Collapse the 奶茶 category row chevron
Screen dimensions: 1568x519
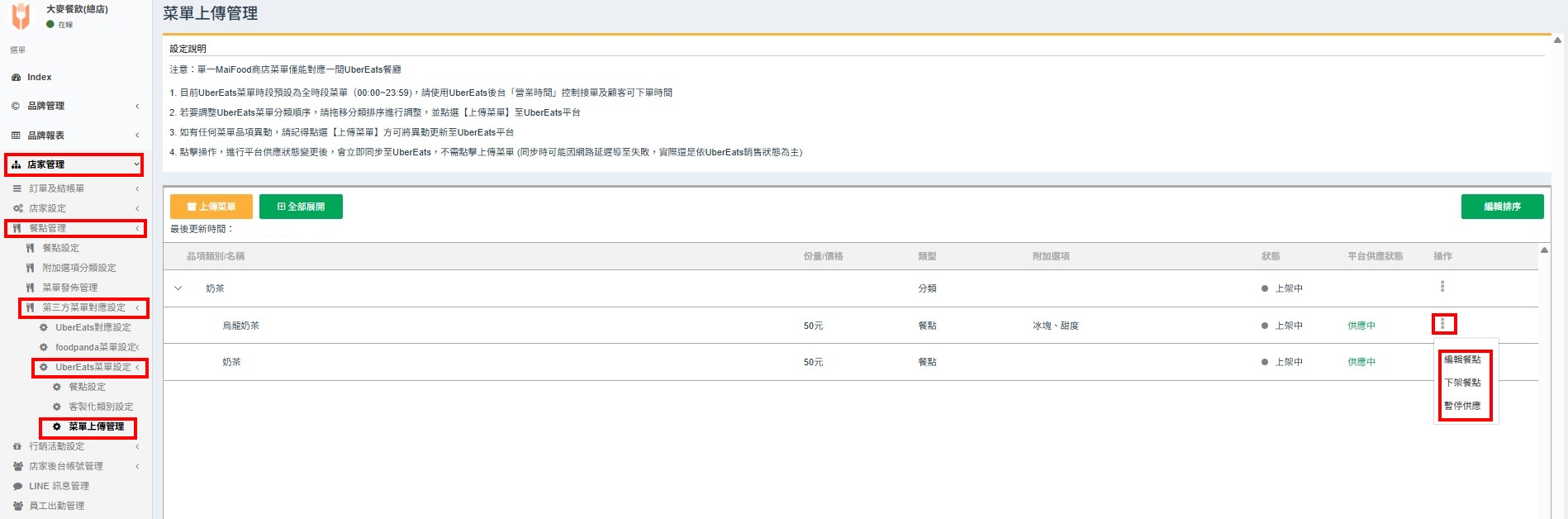click(178, 288)
